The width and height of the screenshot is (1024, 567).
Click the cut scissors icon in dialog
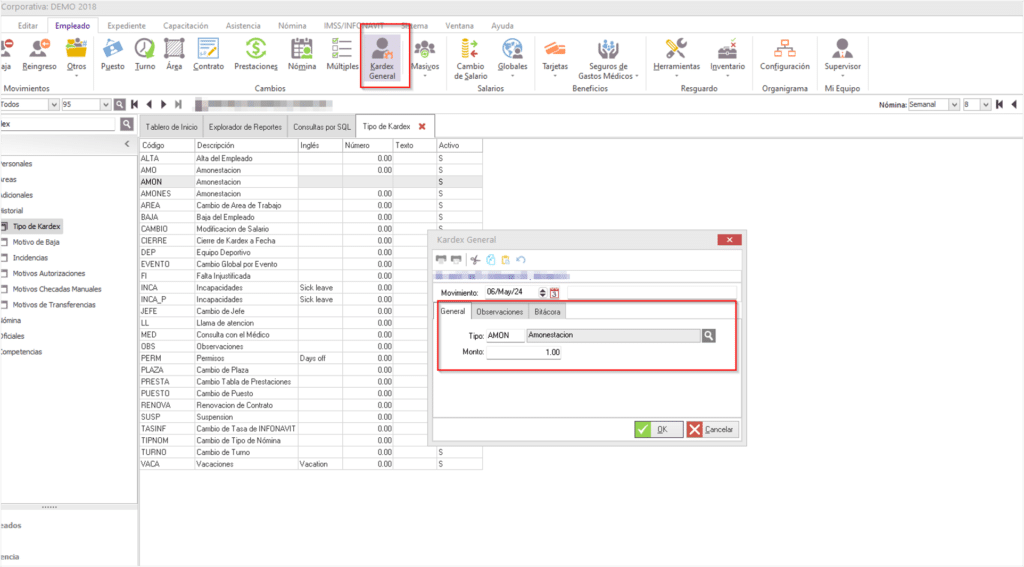(476, 260)
